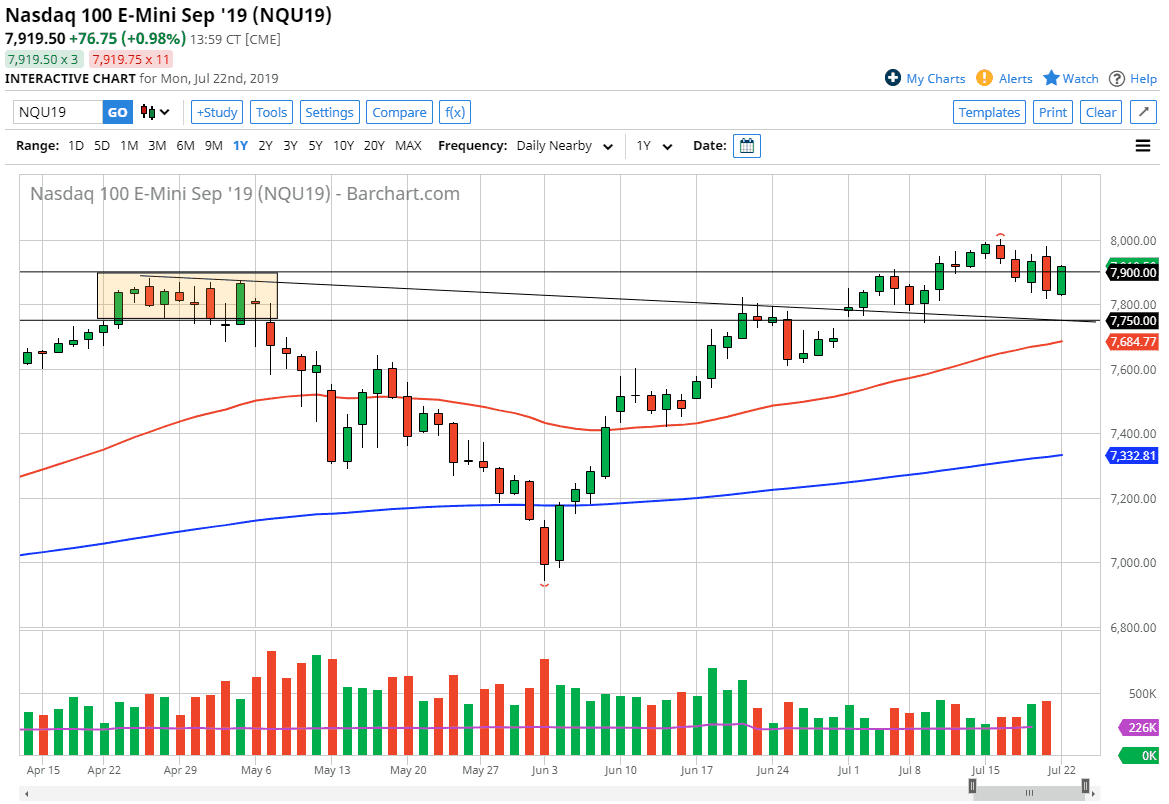Print the chart

(1053, 113)
